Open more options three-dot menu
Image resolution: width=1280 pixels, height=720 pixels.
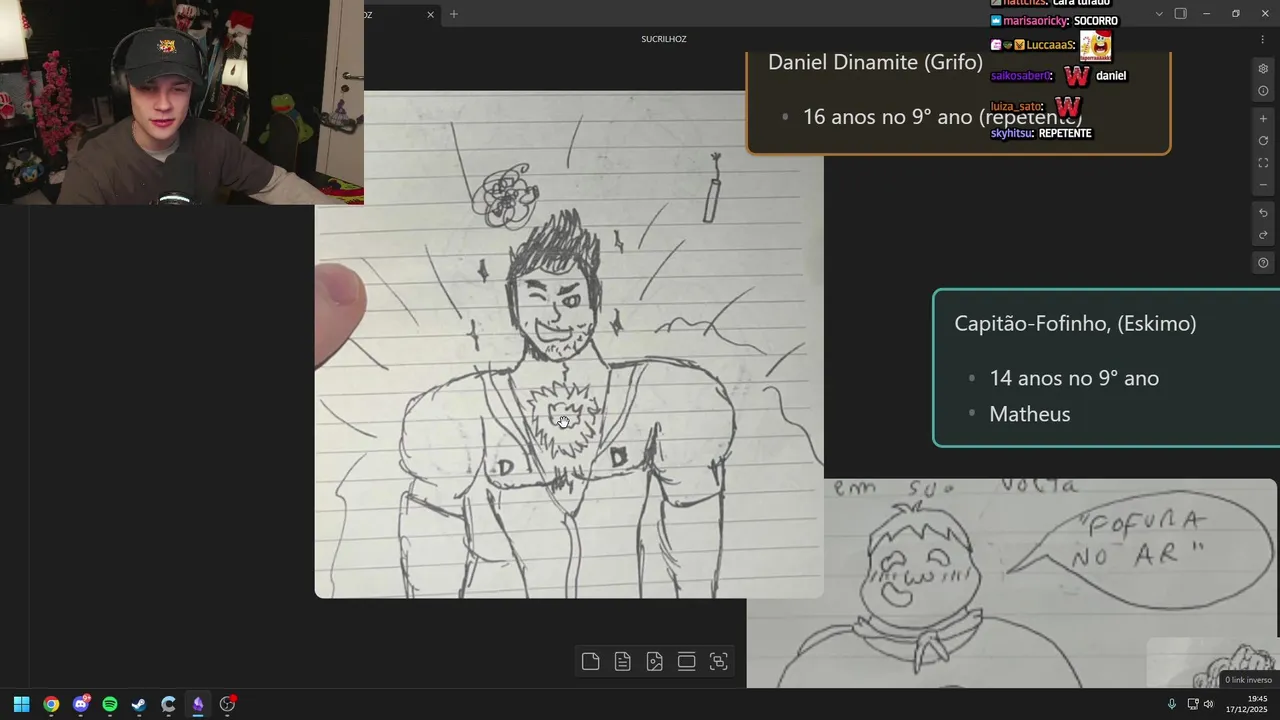(x=1262, y=39)
